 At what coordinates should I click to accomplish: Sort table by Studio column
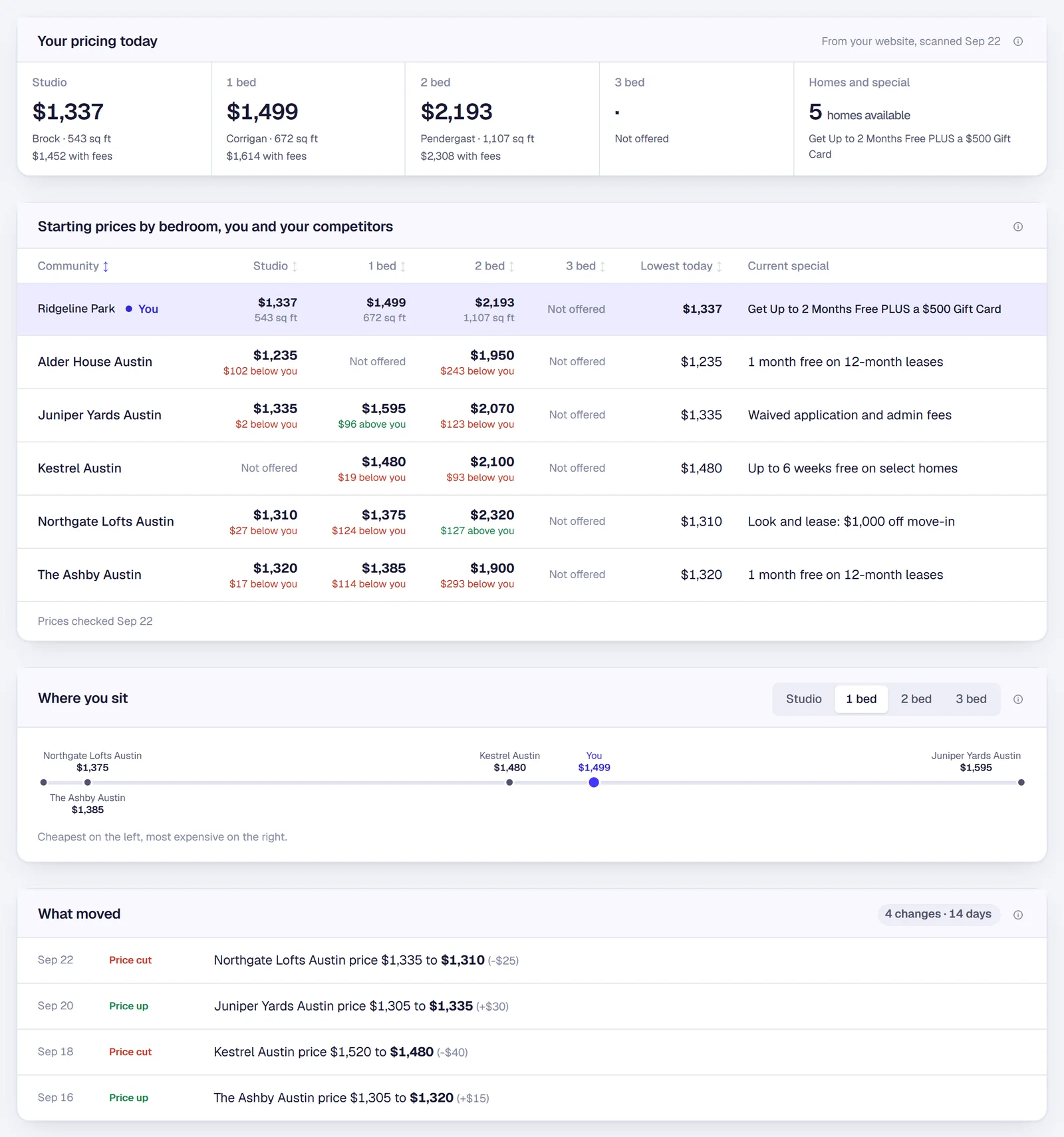(275, 266)
